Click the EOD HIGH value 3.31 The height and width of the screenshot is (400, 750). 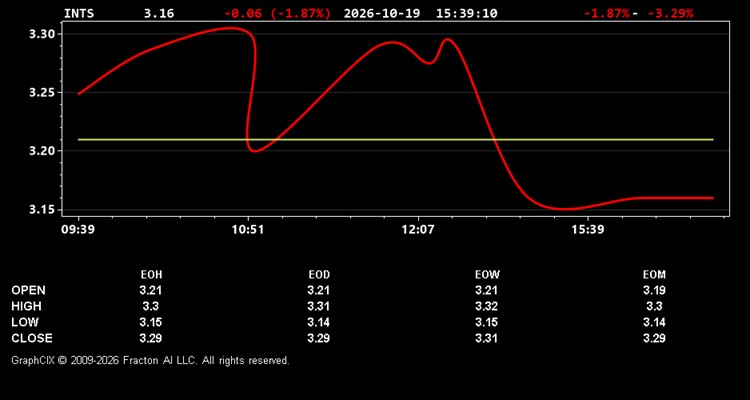pyautogui.click(x=319, y=306)
